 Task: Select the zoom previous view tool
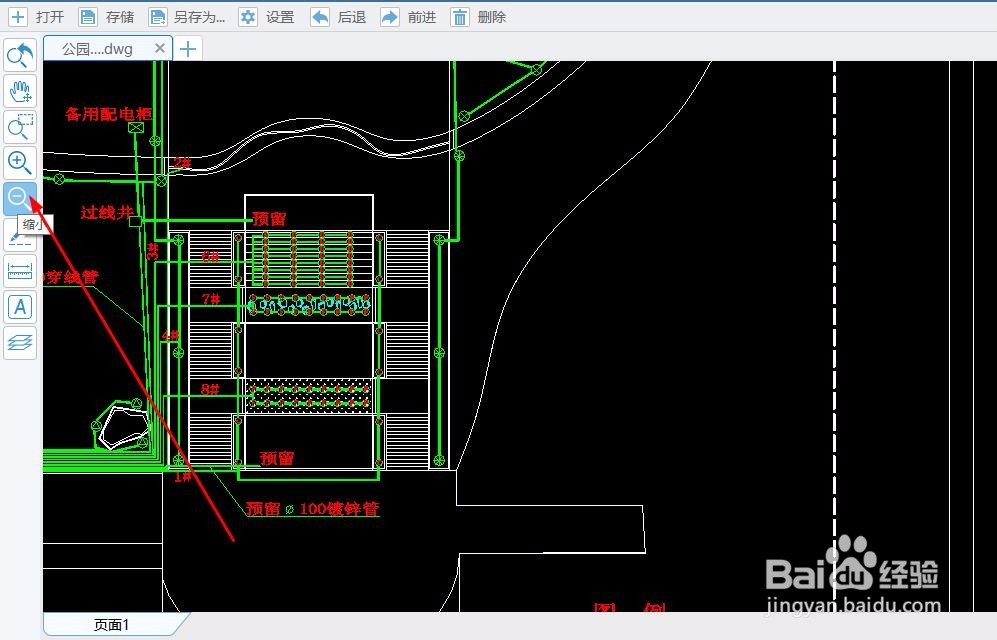(20, 55)
